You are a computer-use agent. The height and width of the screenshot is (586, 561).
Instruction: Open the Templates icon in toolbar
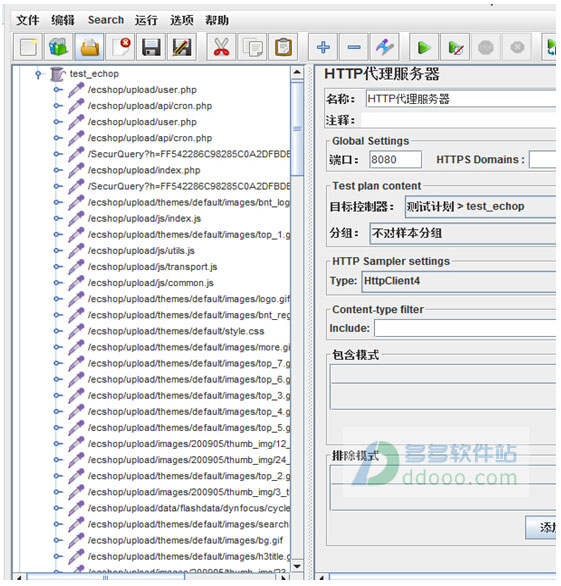pos(58,47)
